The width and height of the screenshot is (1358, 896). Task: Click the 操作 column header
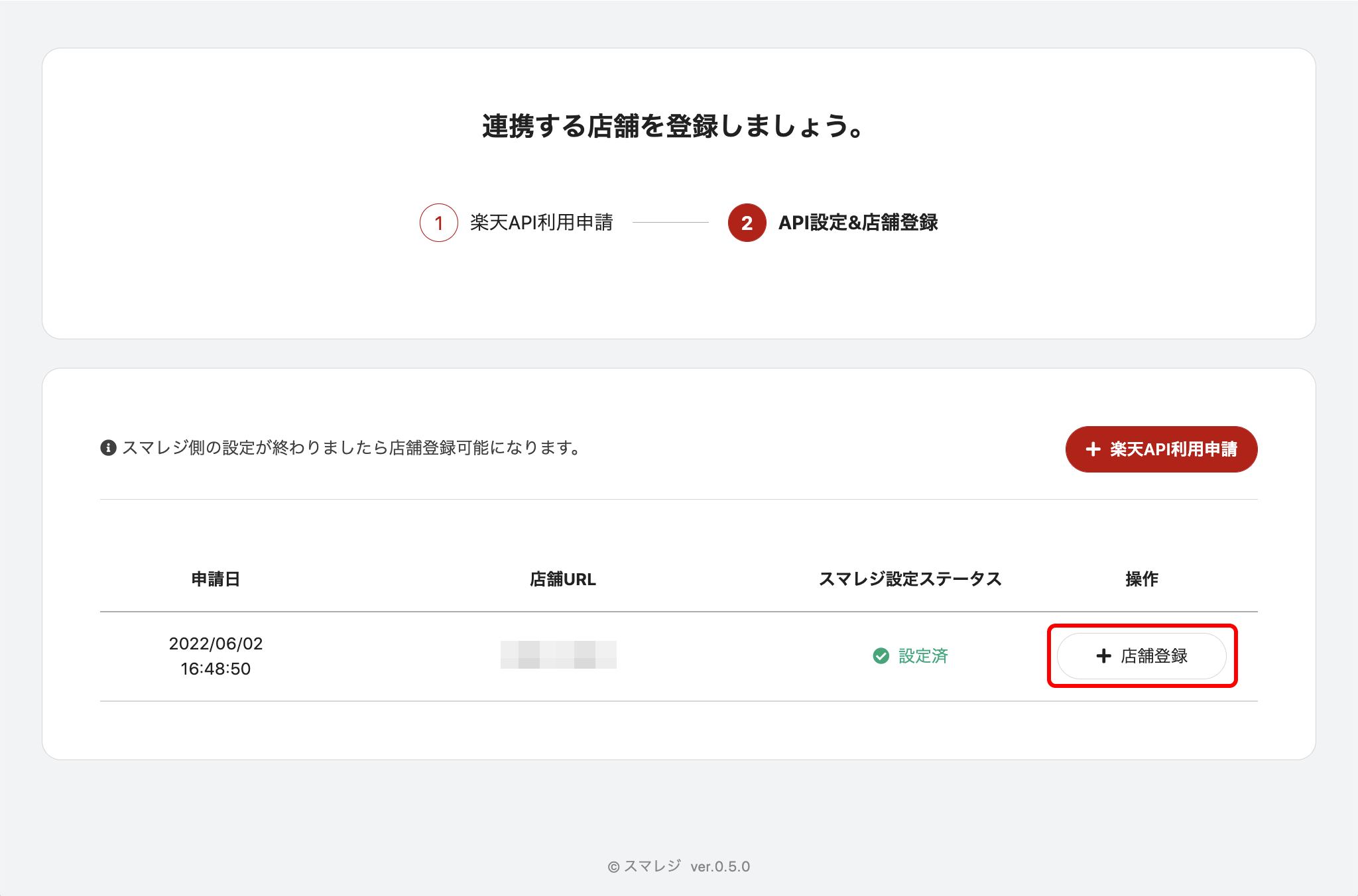tap(1141, 579)
